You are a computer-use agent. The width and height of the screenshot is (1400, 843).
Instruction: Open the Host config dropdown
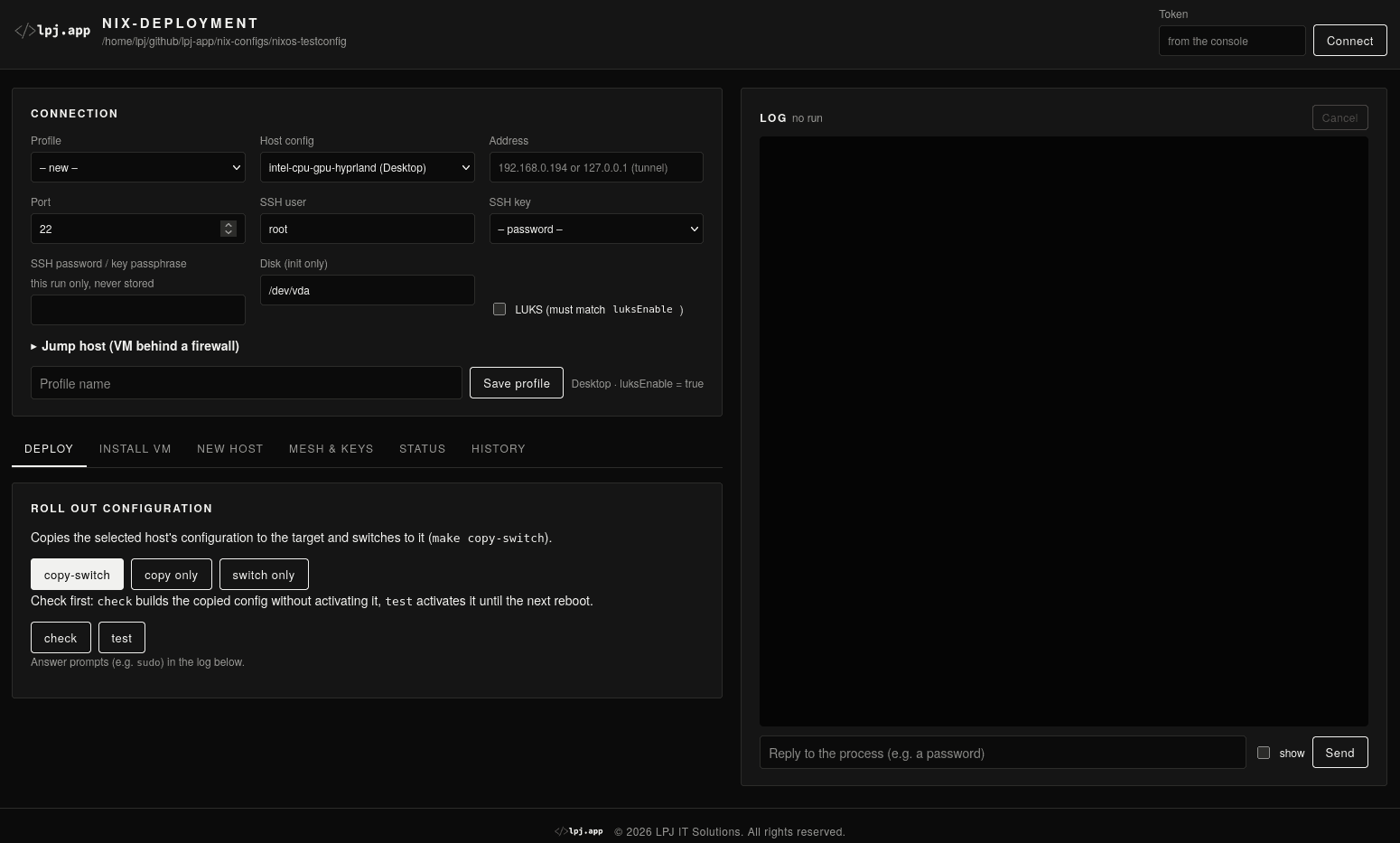tap(367, 167)
